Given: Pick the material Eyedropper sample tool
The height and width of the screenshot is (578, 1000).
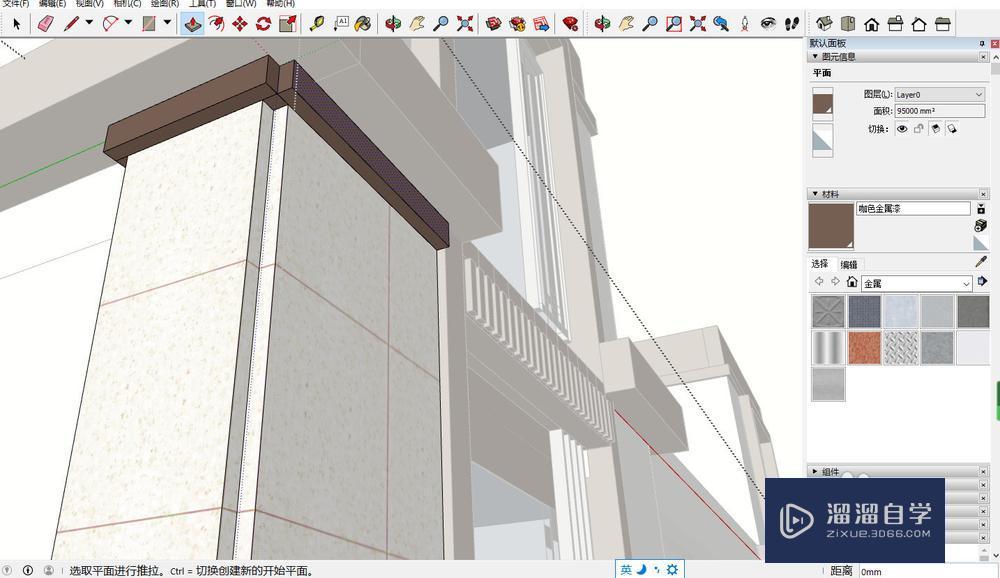Looking at the screenshot, I should coord(981,262).
